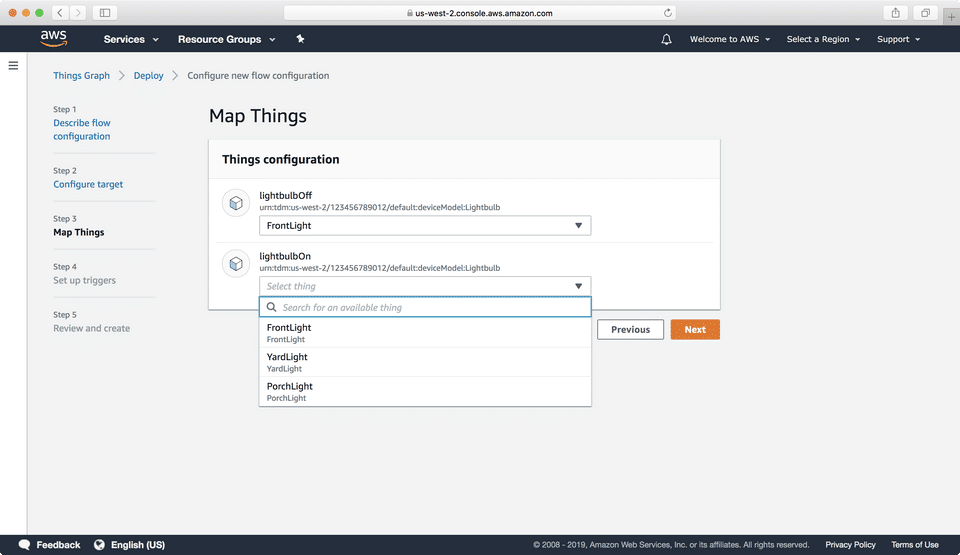
Task: Click the lightbulbOn device cube icon
Action: tap(236, 263)
